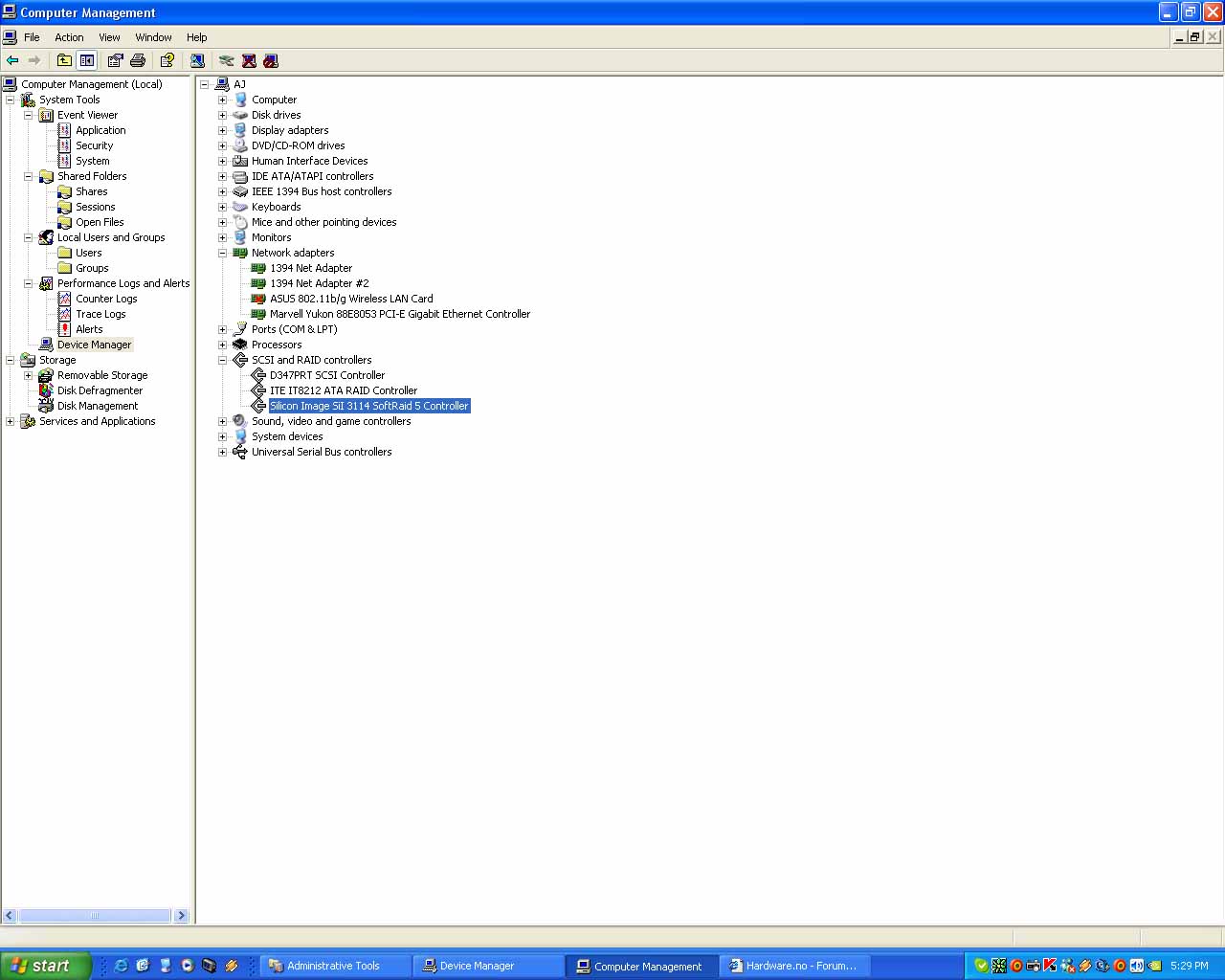Expand the Processors category
The image size is (1225, 980).
(x=223, y=345)
